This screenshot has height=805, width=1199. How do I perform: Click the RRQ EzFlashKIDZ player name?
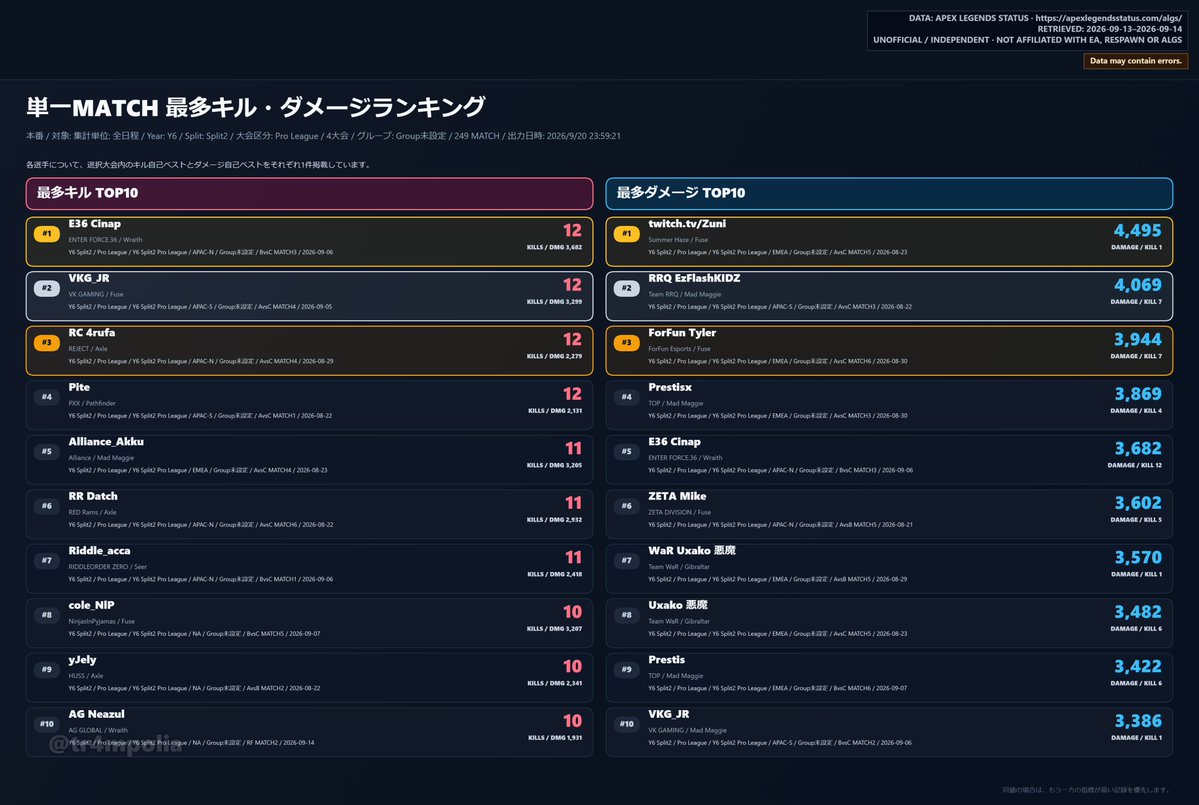pos(694,278)
